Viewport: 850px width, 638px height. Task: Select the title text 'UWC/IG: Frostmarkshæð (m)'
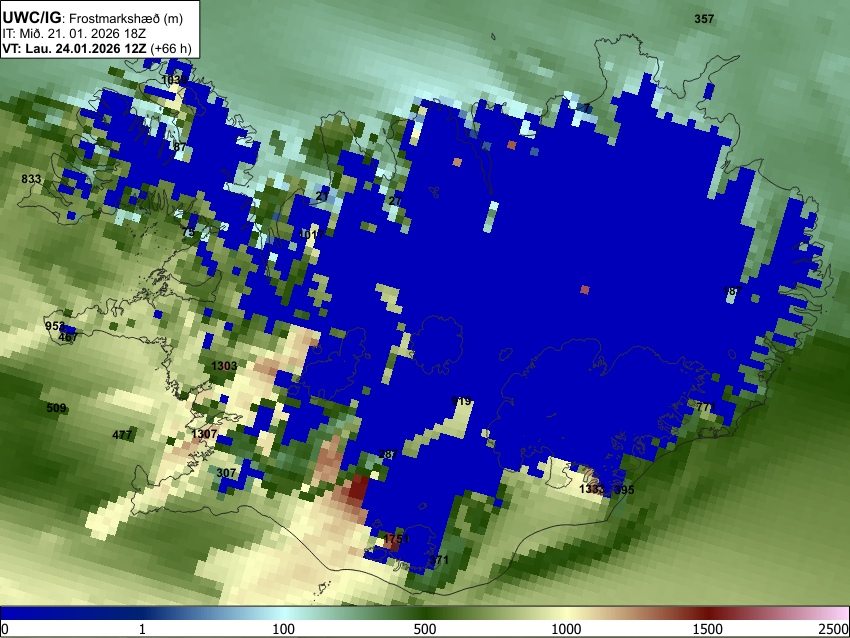(93, 18)
